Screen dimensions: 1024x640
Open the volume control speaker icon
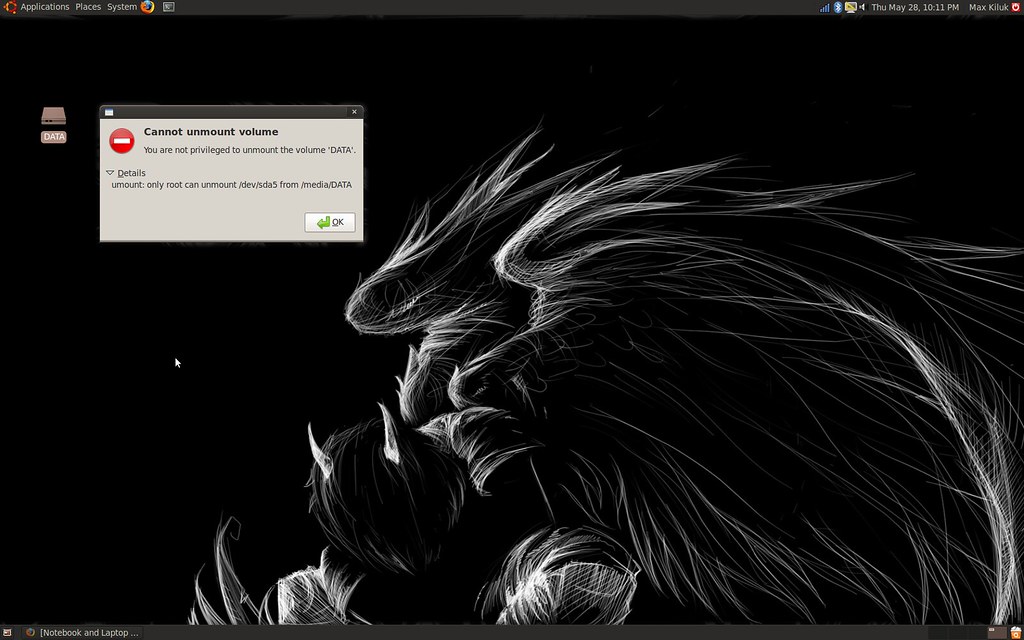pos(862,7)
